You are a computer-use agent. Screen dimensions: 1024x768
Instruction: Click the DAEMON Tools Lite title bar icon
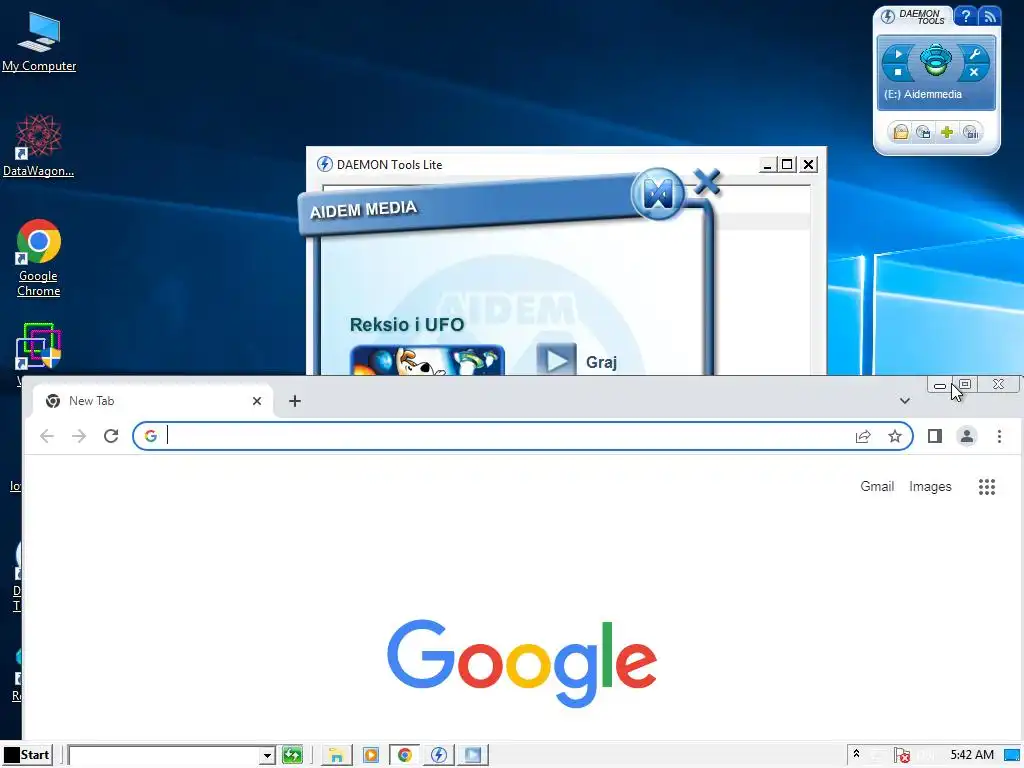[325, 164]
